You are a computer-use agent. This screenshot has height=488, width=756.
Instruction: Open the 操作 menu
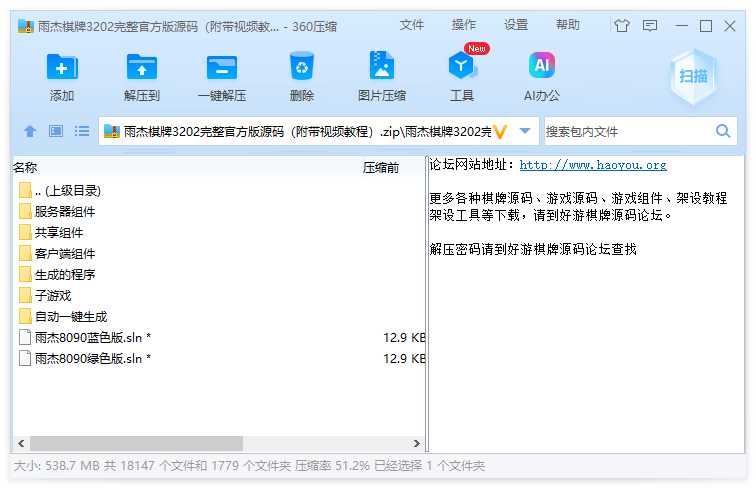463,25
